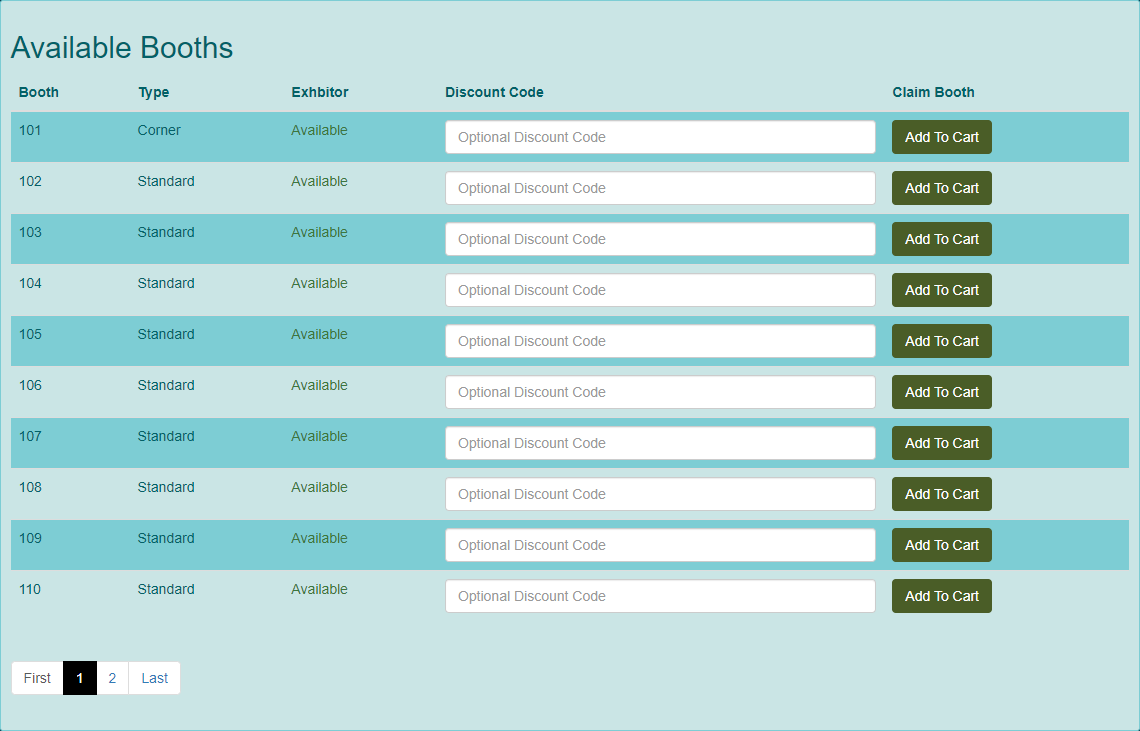
Task: Select booth number 107 cell
Action: 30,436
